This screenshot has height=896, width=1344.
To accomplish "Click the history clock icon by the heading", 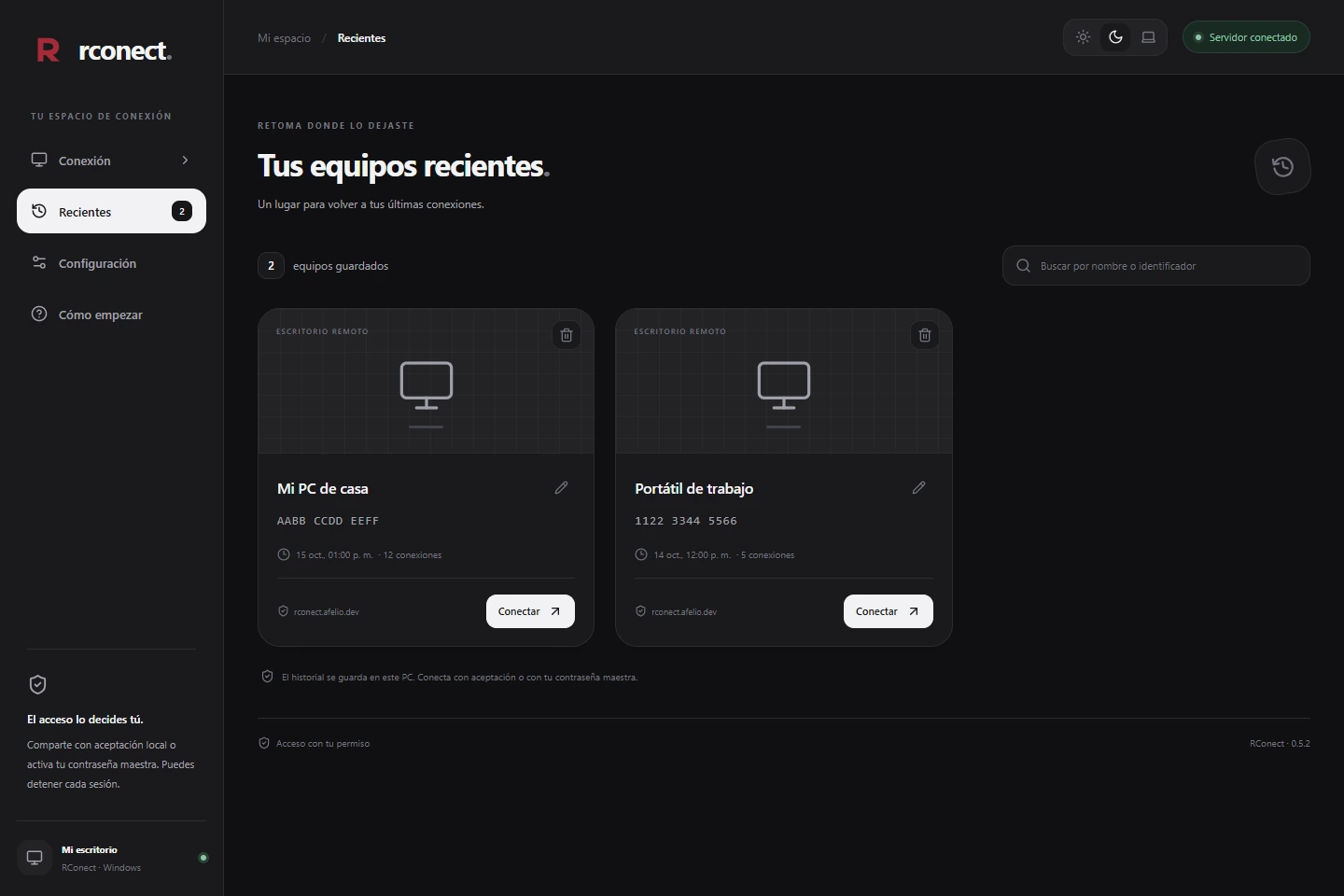I will (1282, 167).
